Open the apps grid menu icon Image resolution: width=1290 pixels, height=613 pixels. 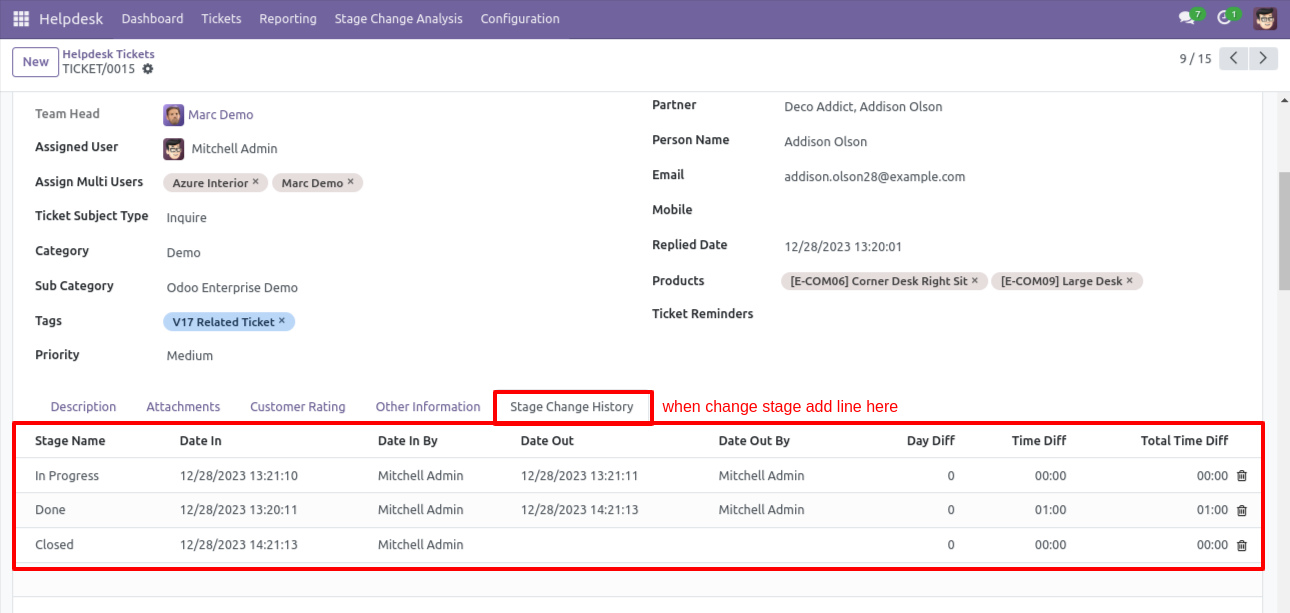tap(21, 19)
